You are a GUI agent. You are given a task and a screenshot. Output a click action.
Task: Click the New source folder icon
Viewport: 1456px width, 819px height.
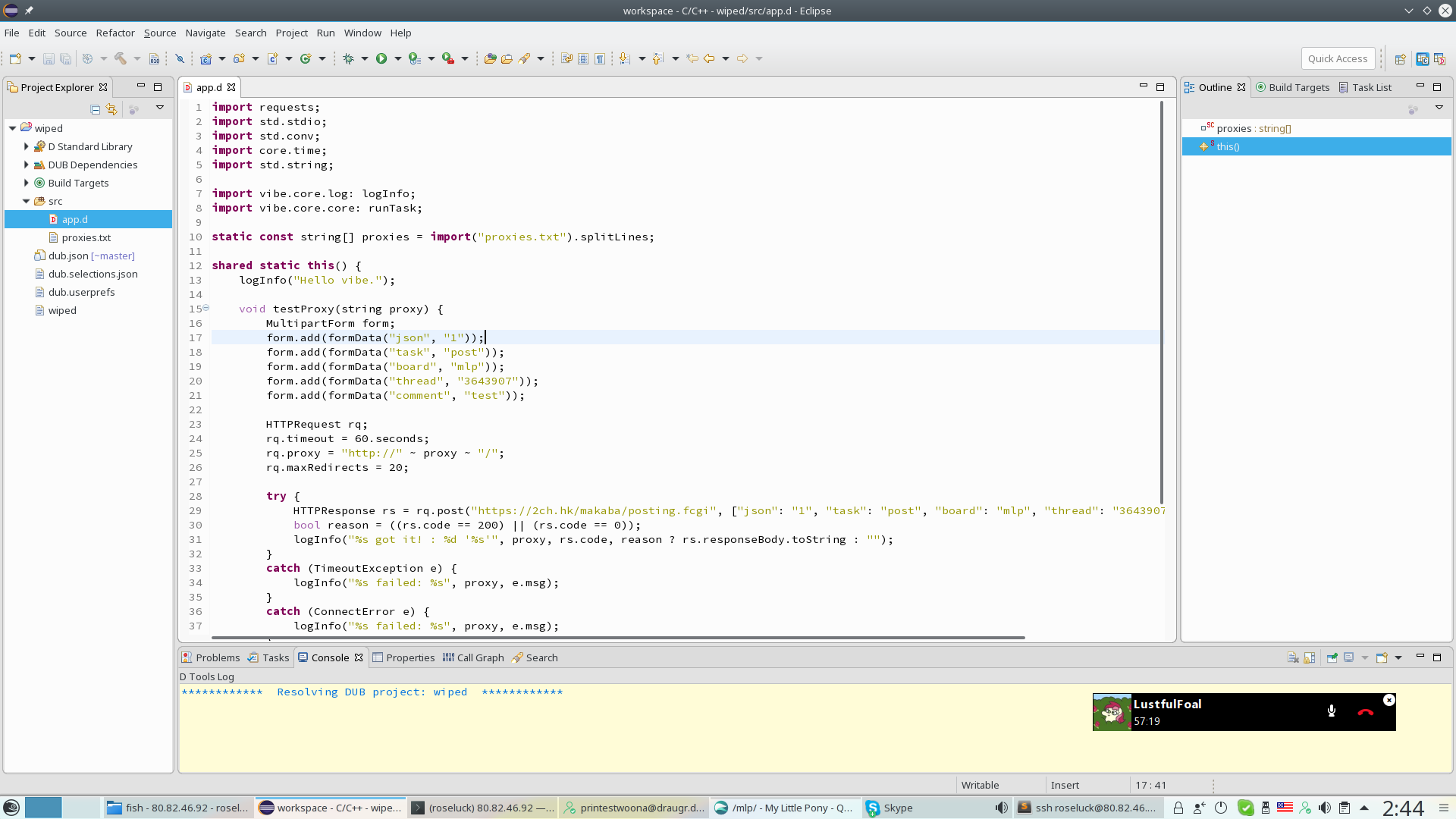coord(239,58)
